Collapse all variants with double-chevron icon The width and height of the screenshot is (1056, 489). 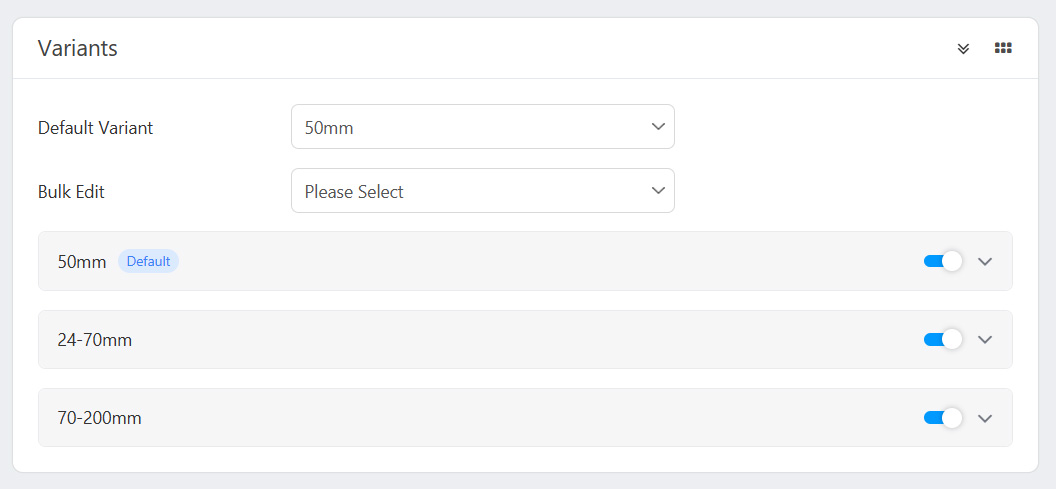963,48
